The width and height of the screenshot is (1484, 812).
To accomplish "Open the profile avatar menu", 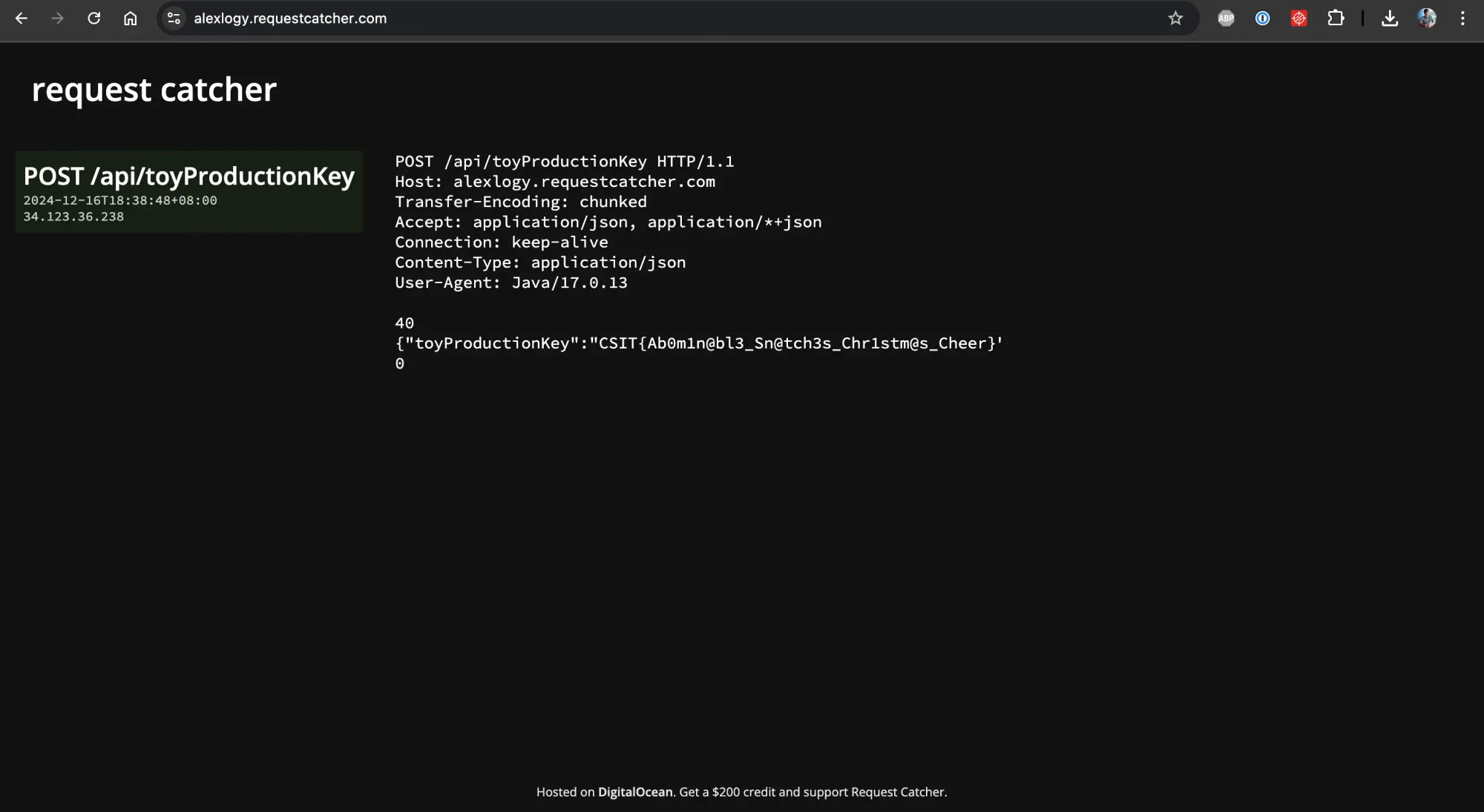I will click(1427, 19).
